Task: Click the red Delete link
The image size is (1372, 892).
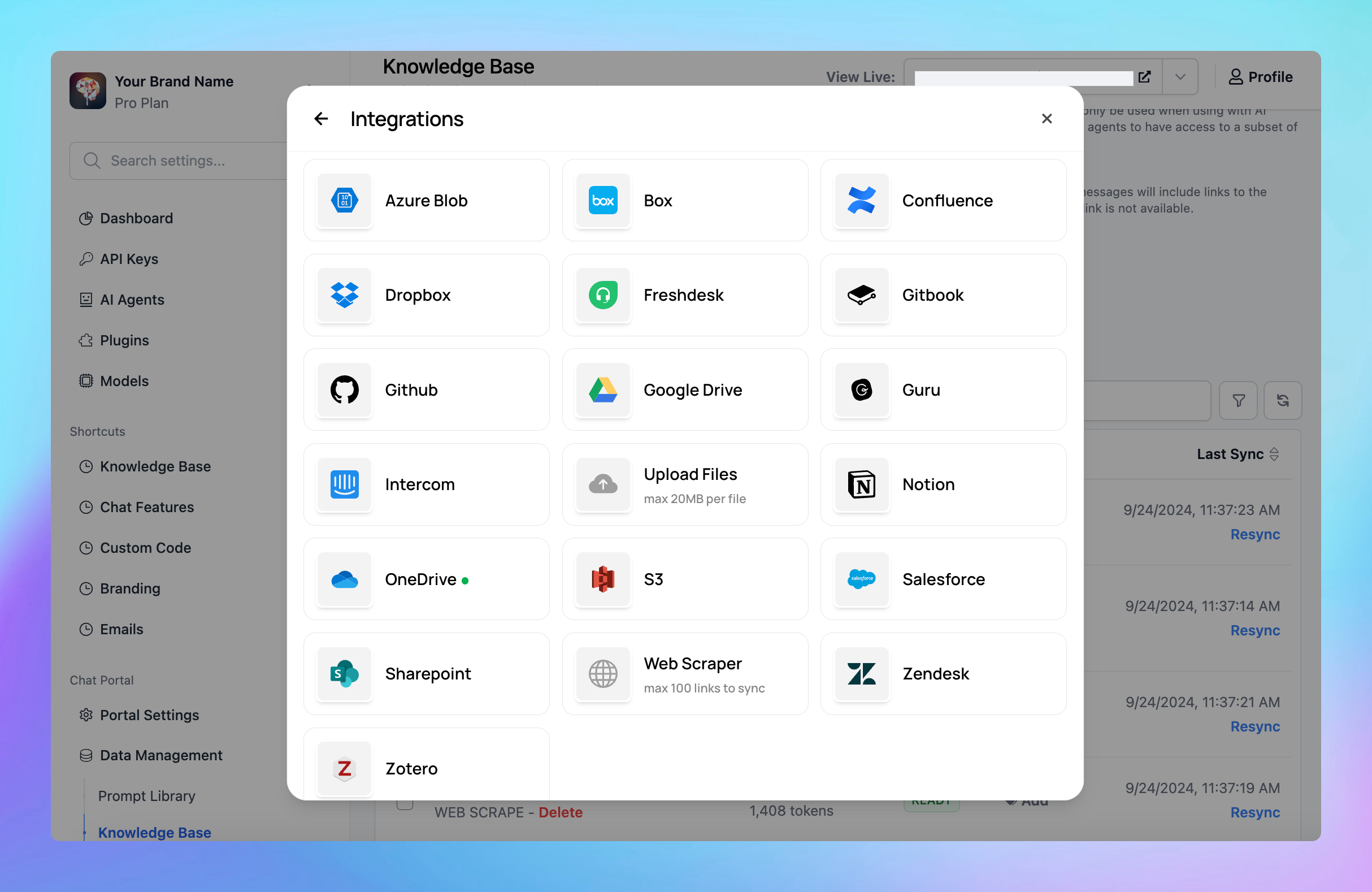Action: [x=560, y=812]
